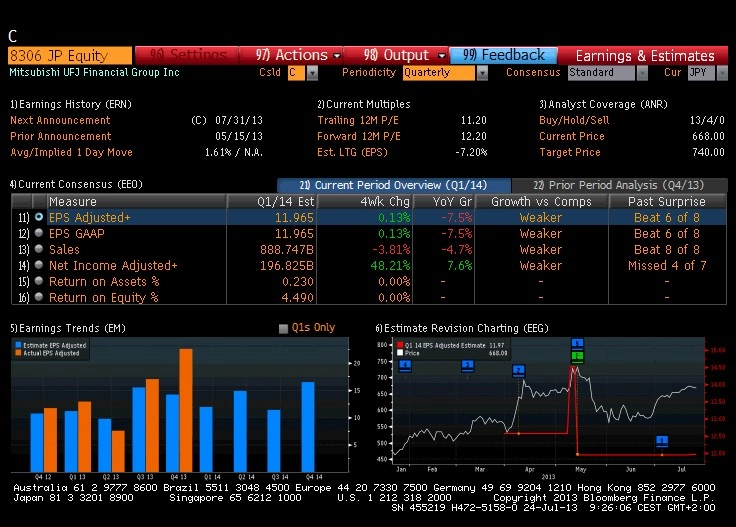Click the white Price legend icon

pos(400,353)
